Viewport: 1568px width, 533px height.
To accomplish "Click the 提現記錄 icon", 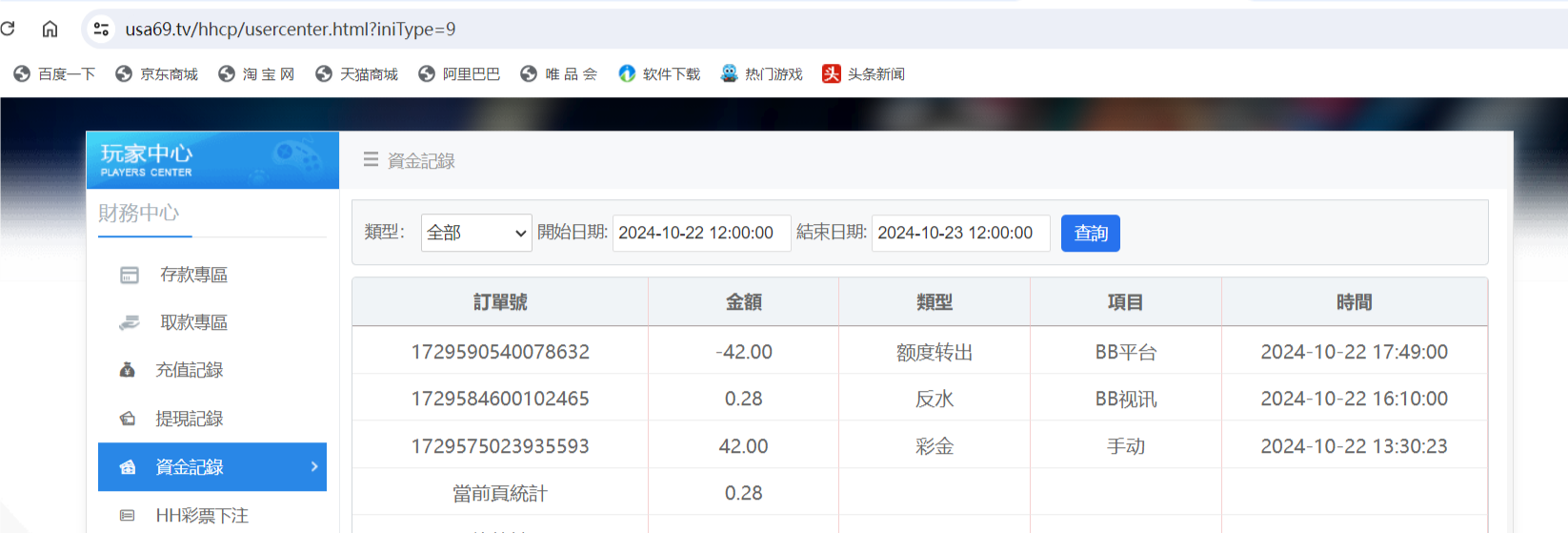I will coord(127,419).
